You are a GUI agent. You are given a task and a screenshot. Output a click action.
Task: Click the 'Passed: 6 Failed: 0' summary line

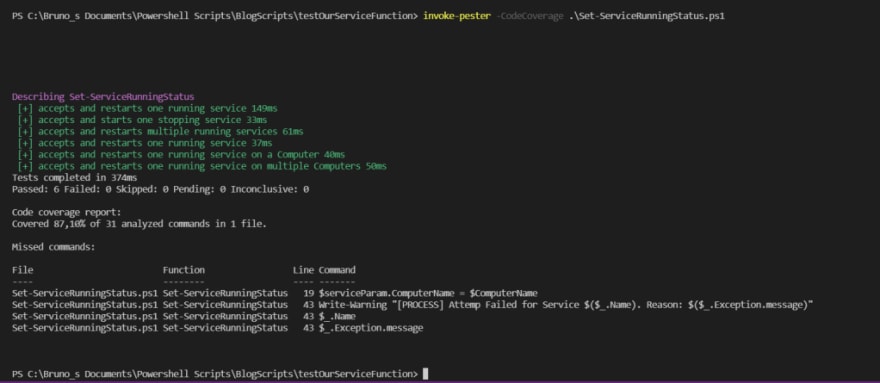coord(161,189)
